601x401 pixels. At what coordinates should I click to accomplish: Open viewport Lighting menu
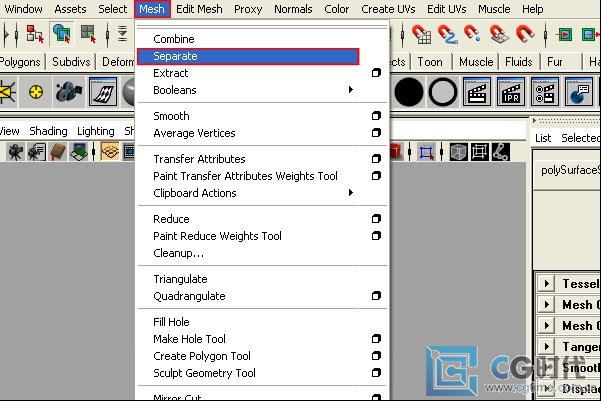pyautogui.click(x=95, y=131)
